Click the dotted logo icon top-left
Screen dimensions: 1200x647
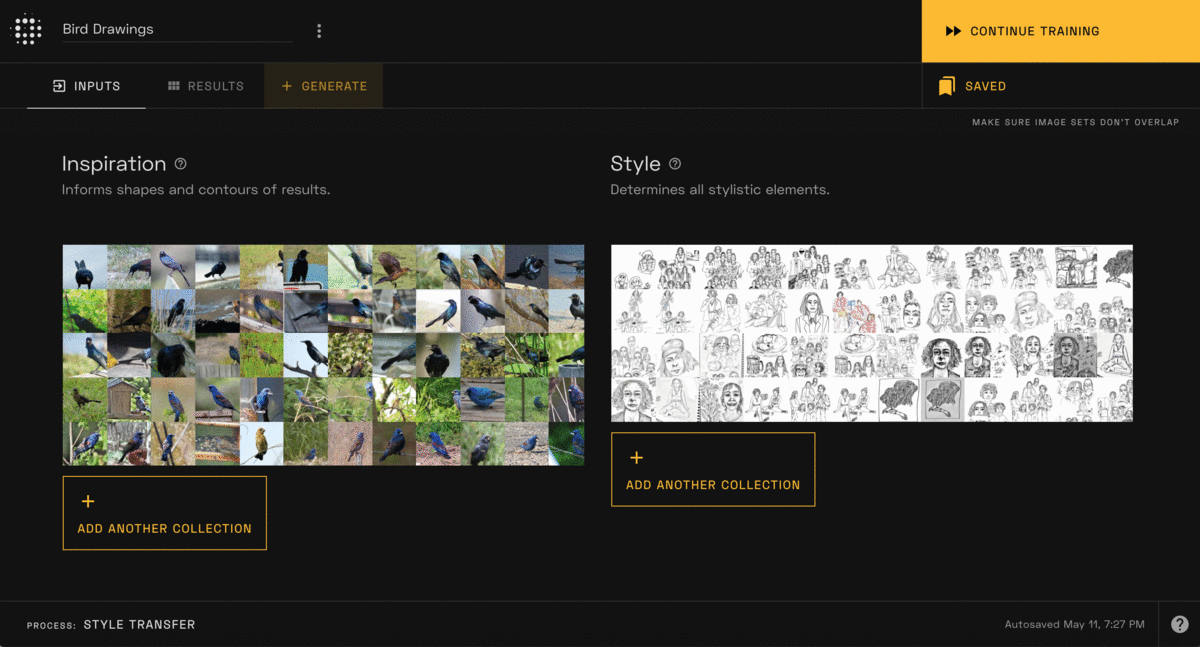[27, 29]
